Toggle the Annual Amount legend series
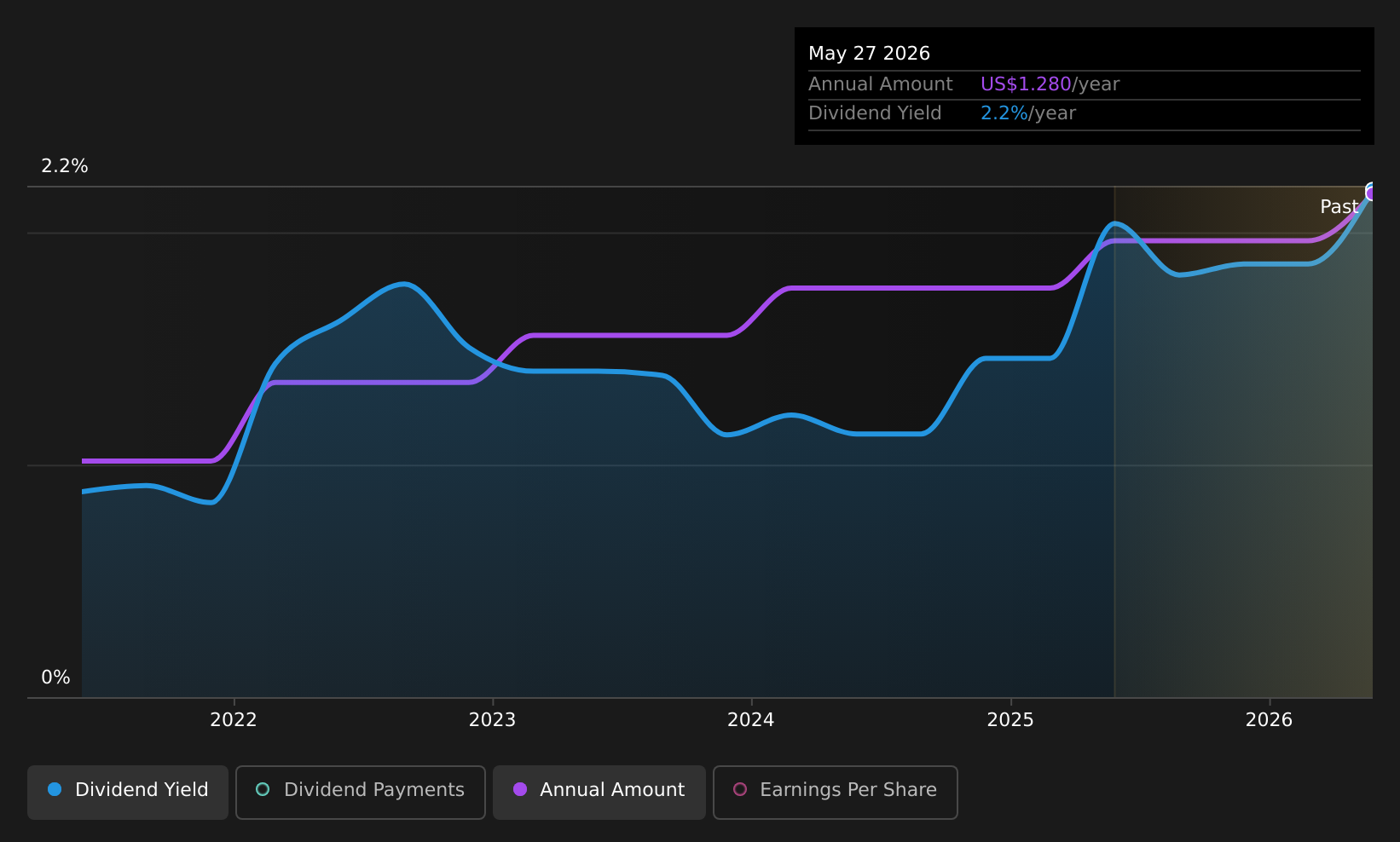The height and width of the screenshot is (842, 1400). pos(599,792)
